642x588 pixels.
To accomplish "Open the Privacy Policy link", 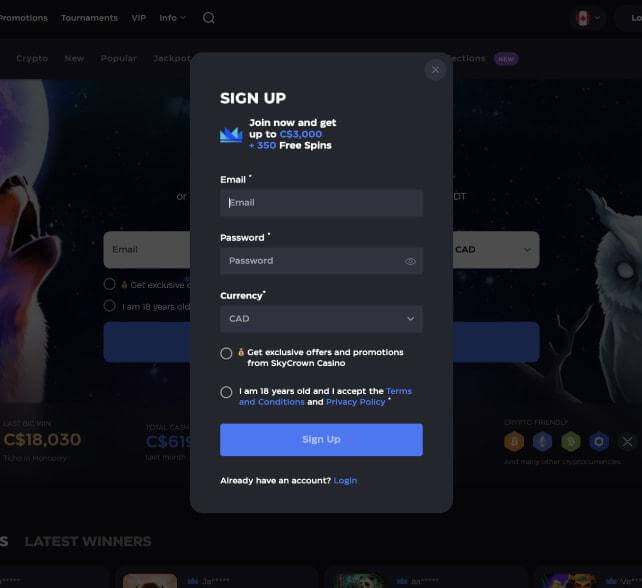I will (355, 402).
